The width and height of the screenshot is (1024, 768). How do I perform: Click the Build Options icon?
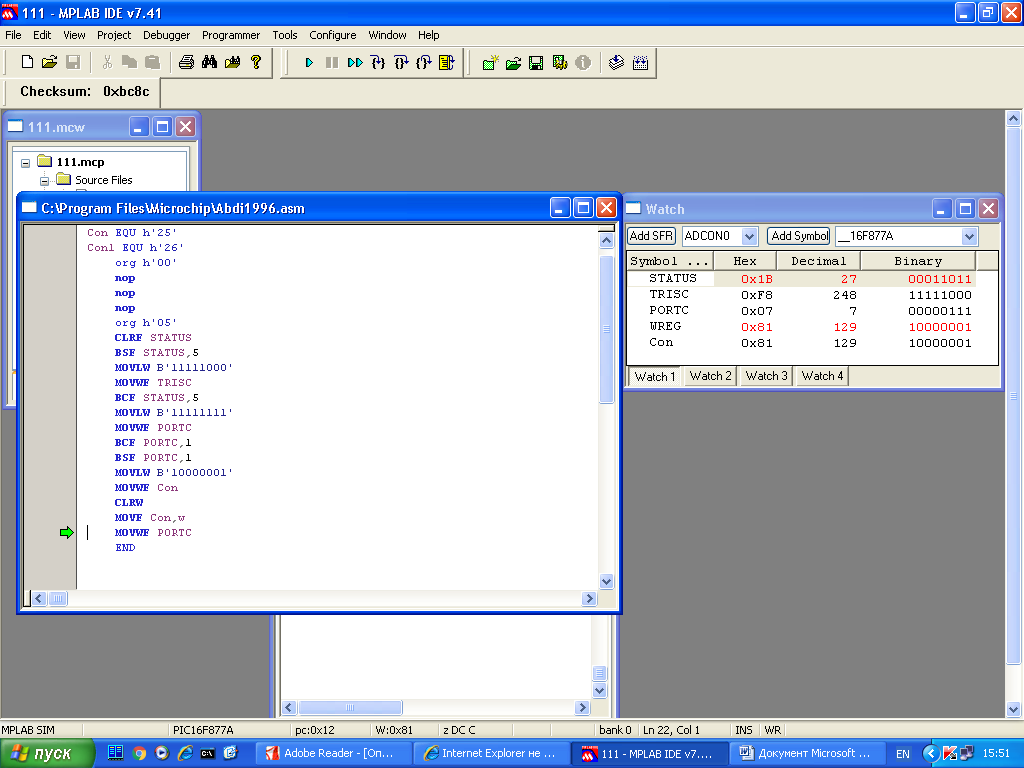click(560, 63)
